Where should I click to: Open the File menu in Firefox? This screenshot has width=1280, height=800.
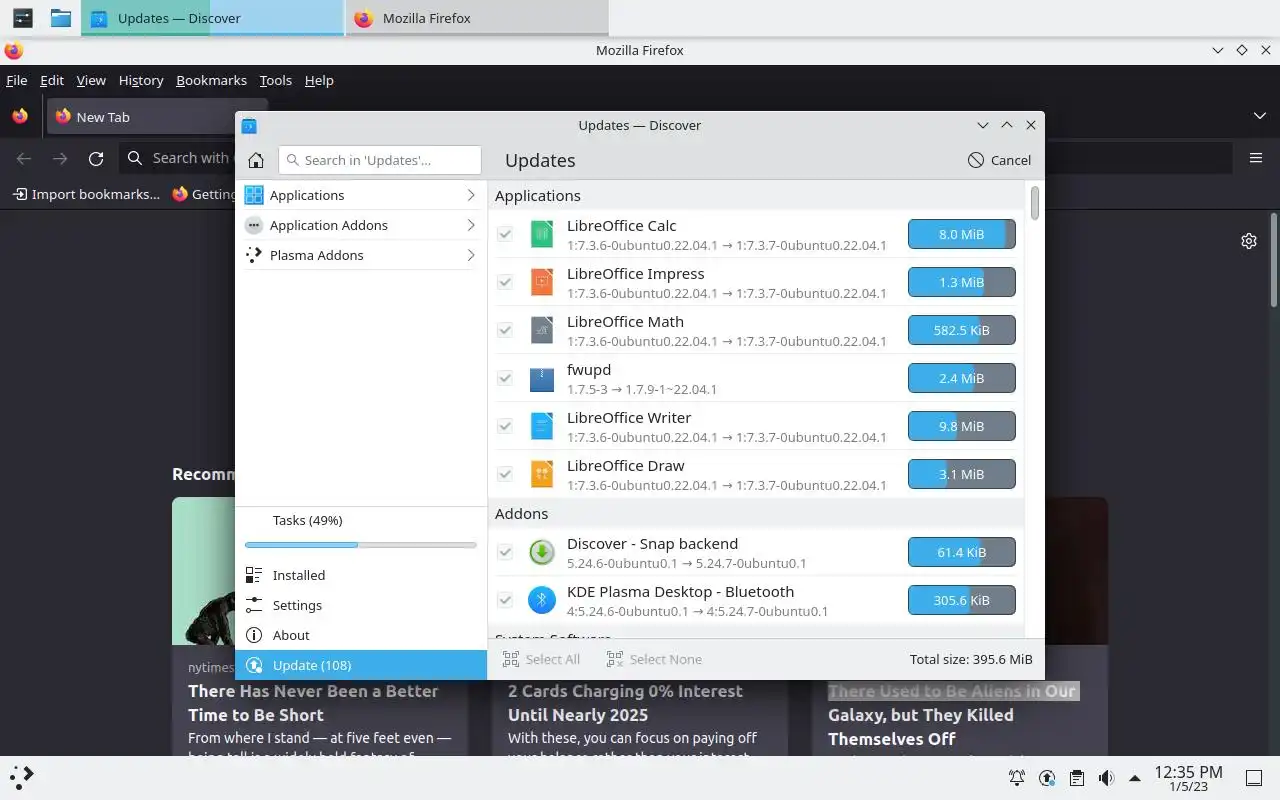pos(16,80)
